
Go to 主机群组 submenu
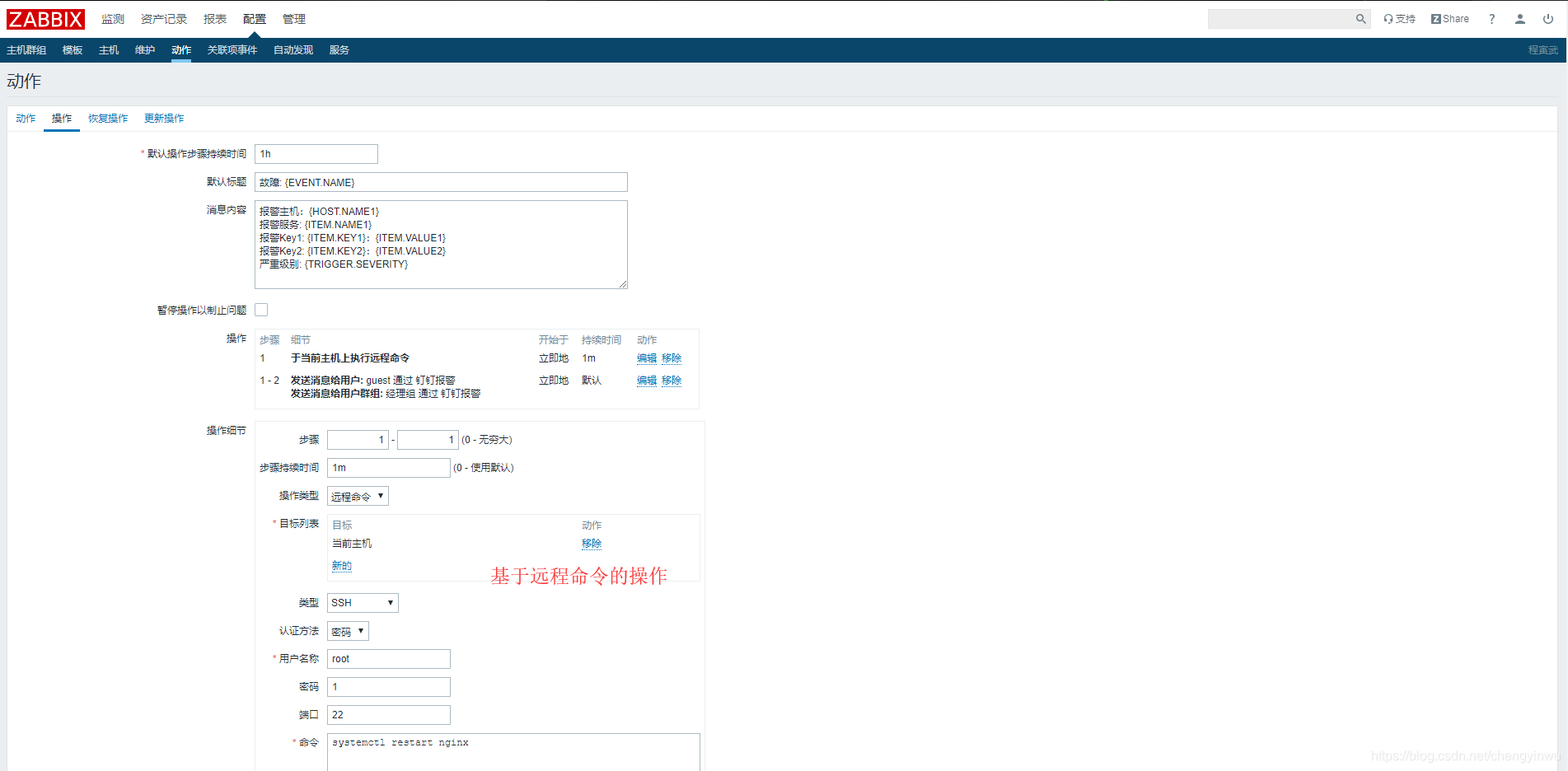click(x=26, y=50)
